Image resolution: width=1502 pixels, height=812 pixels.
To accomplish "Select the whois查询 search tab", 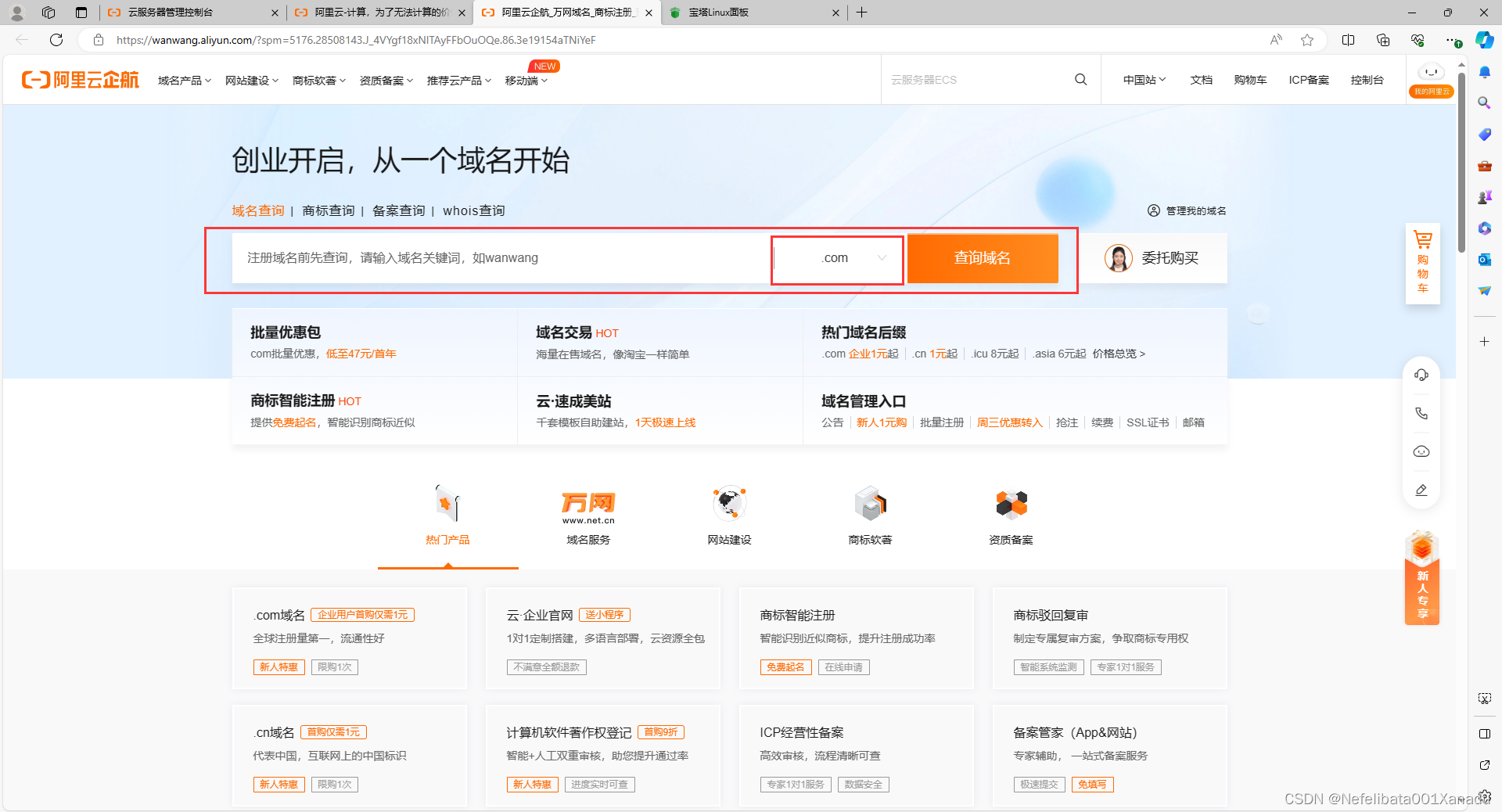I will [474, 210].
